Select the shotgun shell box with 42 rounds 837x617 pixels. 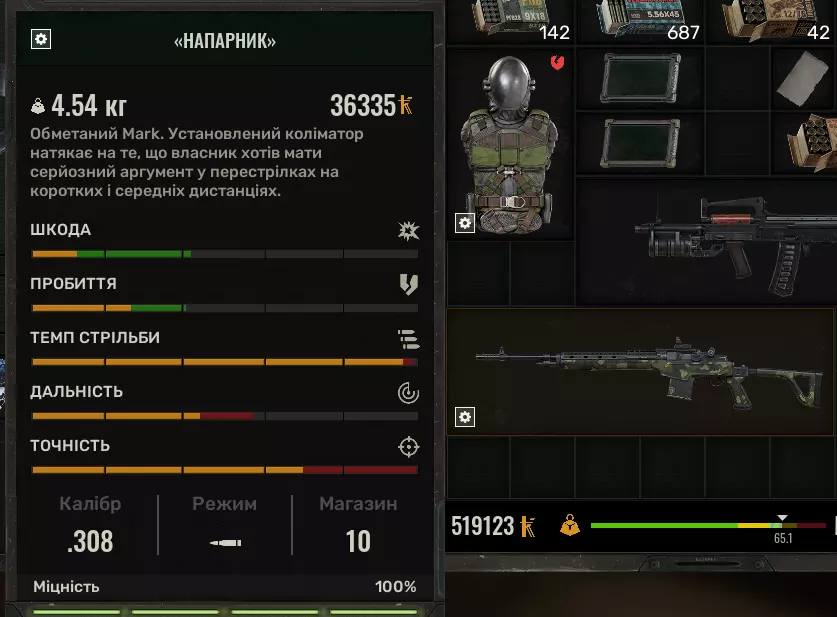772,22
